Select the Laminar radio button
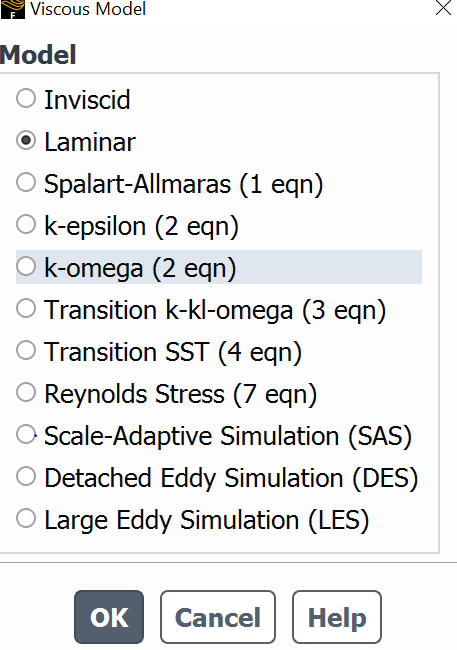The image size is (457, 650). coord(26,141)
